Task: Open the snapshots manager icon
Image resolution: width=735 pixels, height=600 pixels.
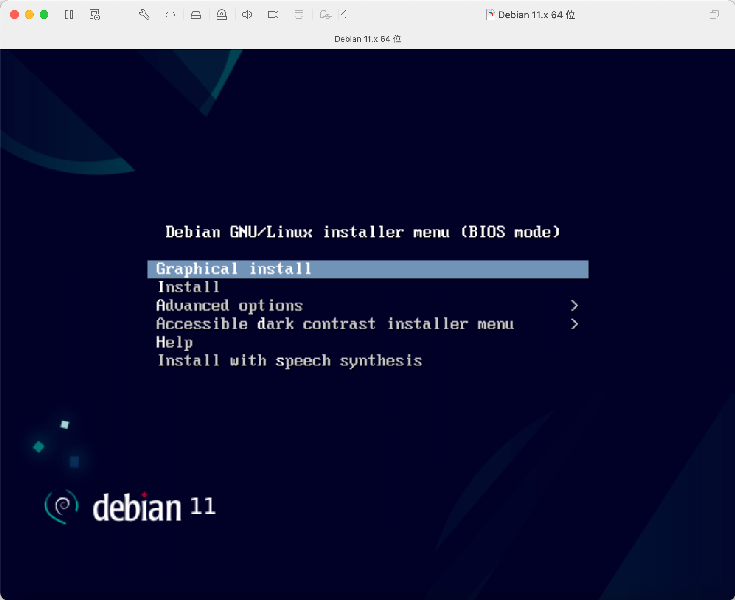Action: click(x=95, y=15)
